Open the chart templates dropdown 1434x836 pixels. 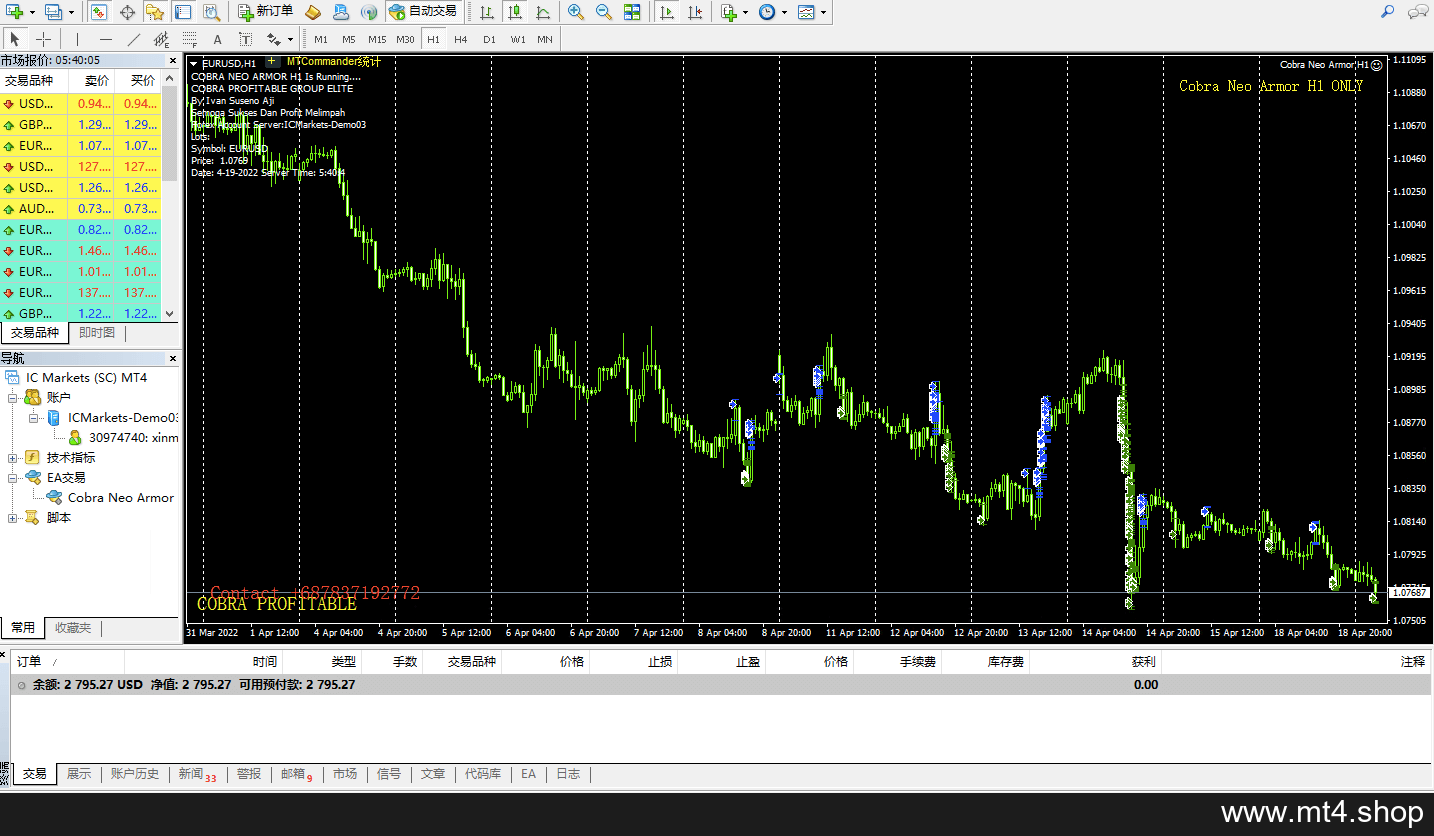coord(812,12)
